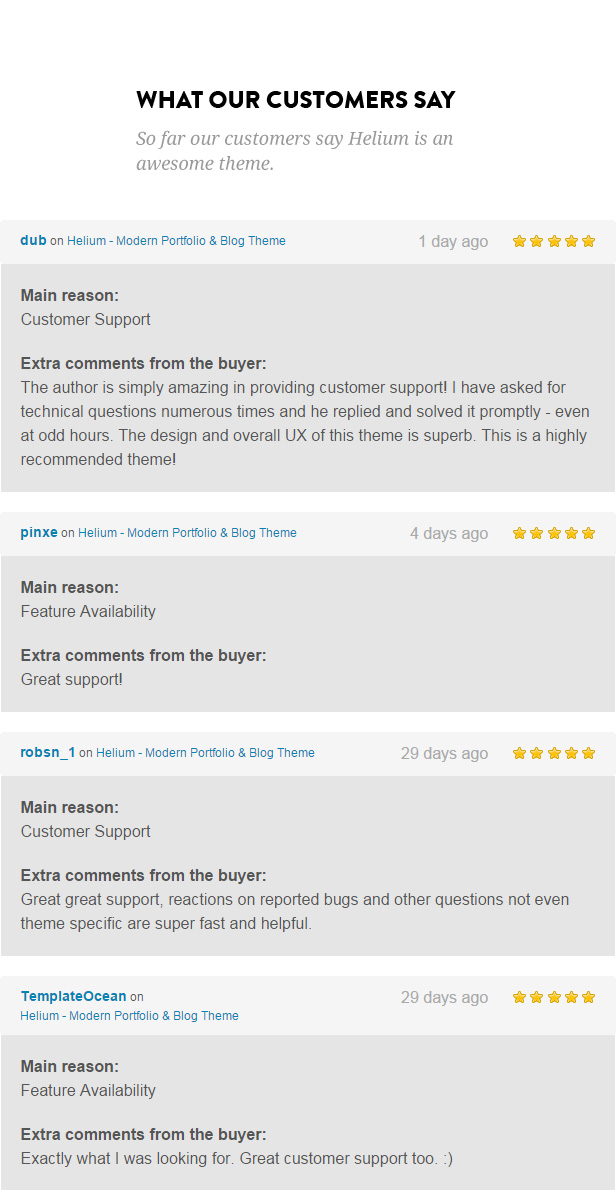
Task: Open Helium theme link in dub's review
Action: 176,241
